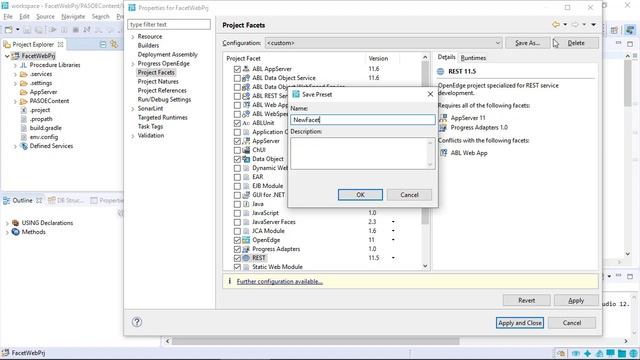
Task: Open REST version dropdown arrow
Action: coord(393,258)
